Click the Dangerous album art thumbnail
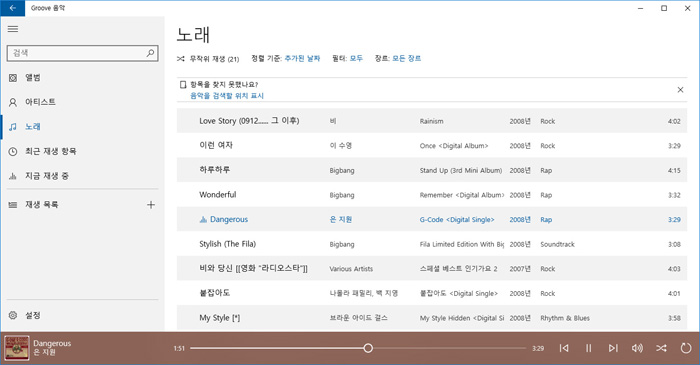This screenshot has height=365, width=700. [17, 348]
